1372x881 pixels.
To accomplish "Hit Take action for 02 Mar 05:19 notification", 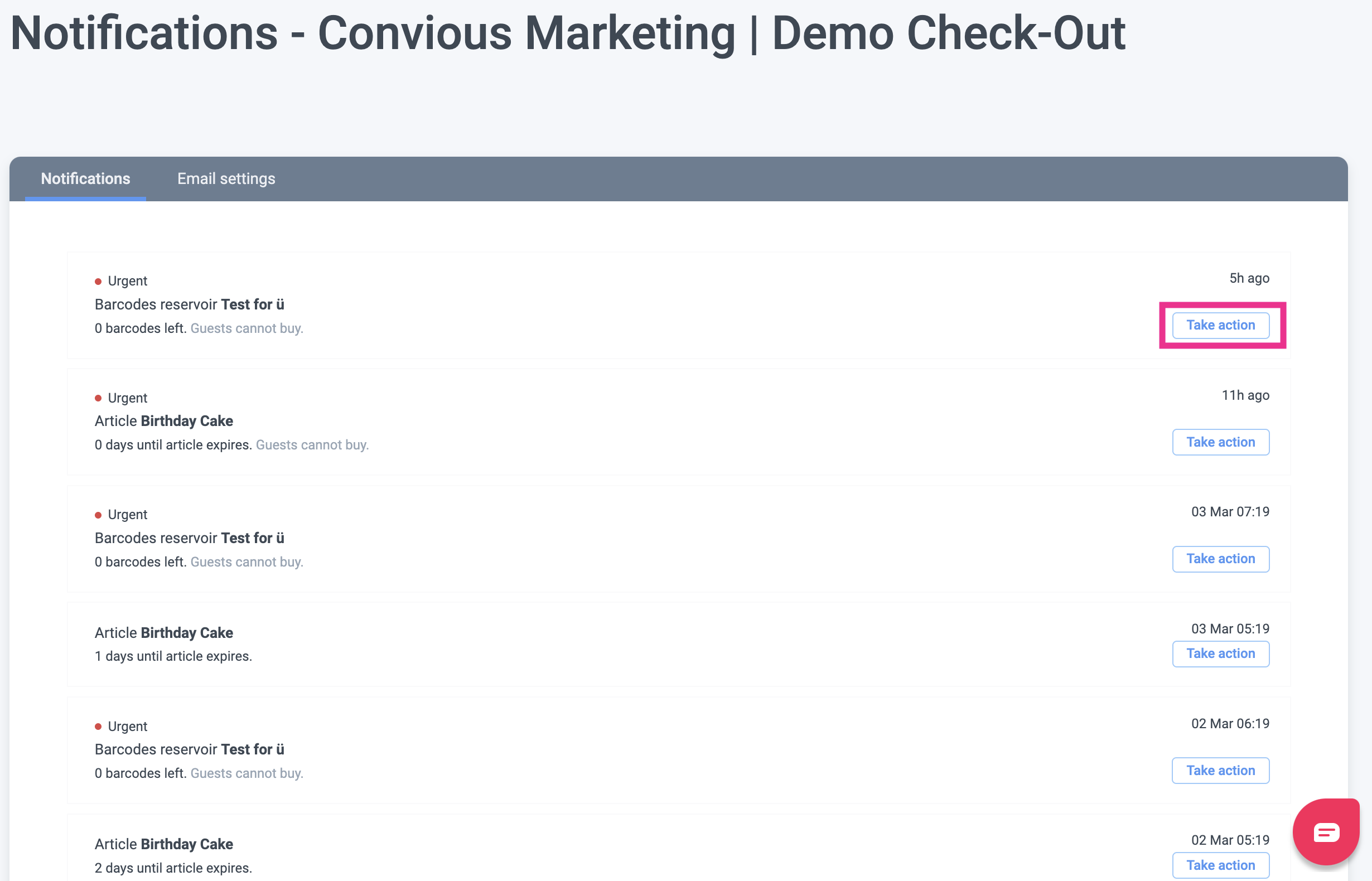I will 1220,865.
